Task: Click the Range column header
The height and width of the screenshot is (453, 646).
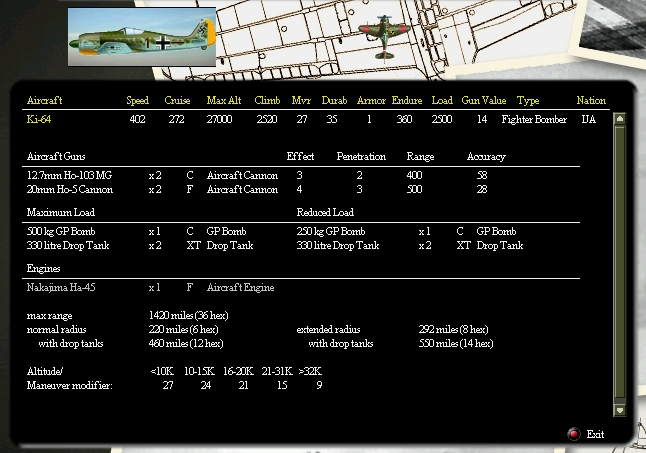Action: click(x=420, y=157)
